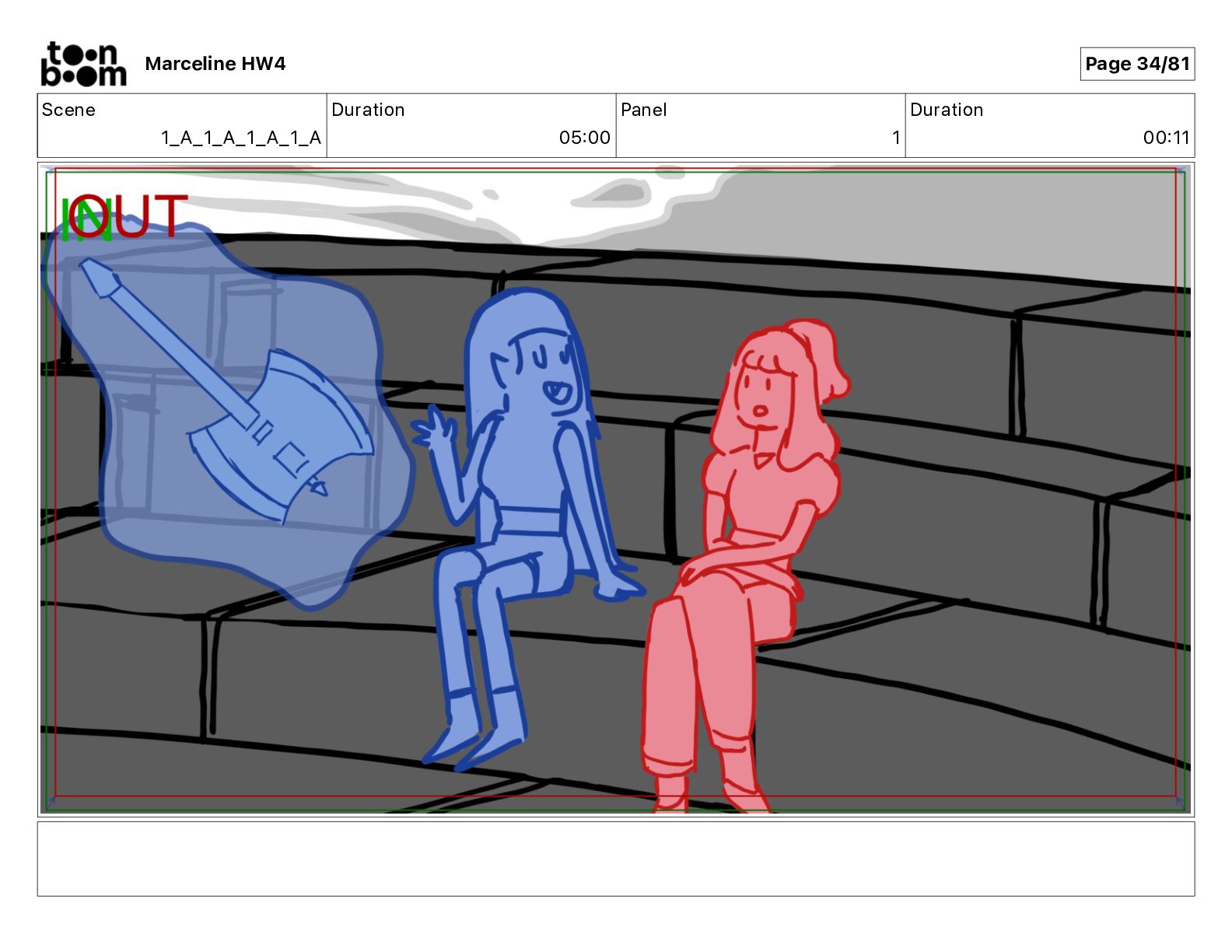Click the 'Page 34/81' page indicator
This screenshot has width=1232, height=952.
pos(1137,64)
